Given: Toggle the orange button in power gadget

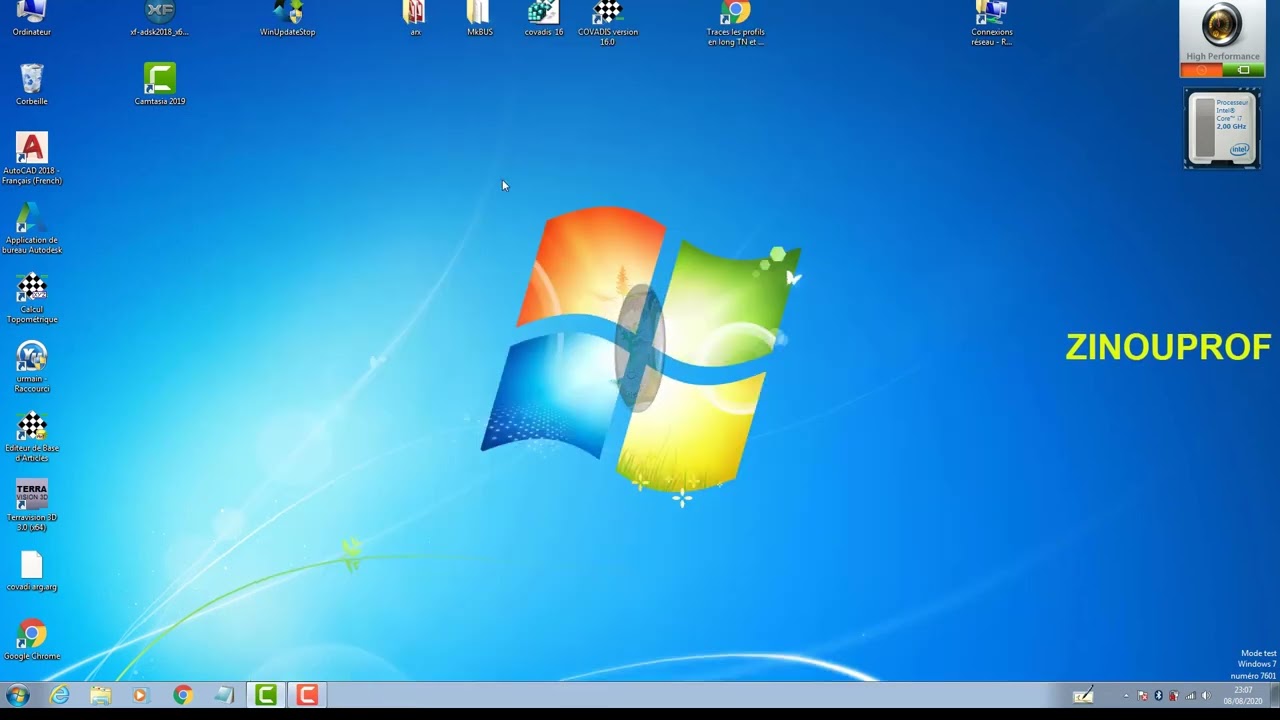Looking at the screenshot, I should (1202, 70).
